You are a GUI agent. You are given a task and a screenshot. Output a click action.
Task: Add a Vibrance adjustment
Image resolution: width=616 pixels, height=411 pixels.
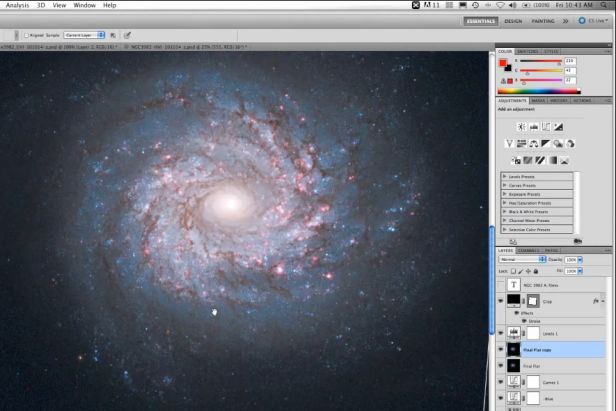click(x=509, y=144)
